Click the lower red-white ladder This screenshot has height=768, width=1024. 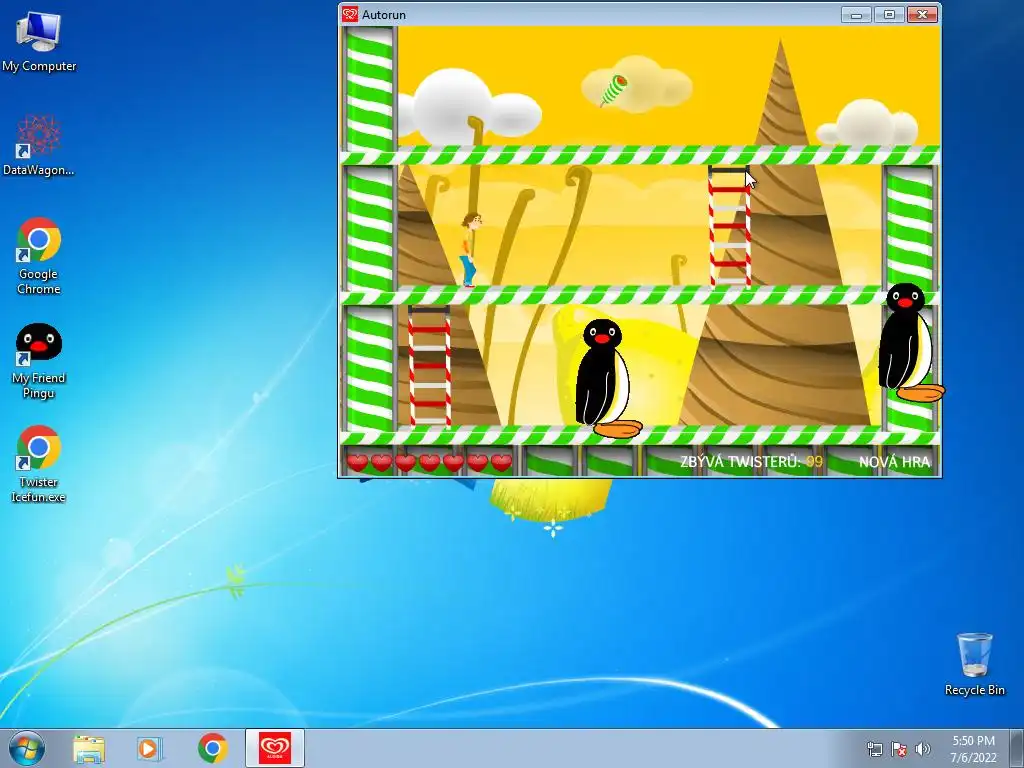pos(430,366)
